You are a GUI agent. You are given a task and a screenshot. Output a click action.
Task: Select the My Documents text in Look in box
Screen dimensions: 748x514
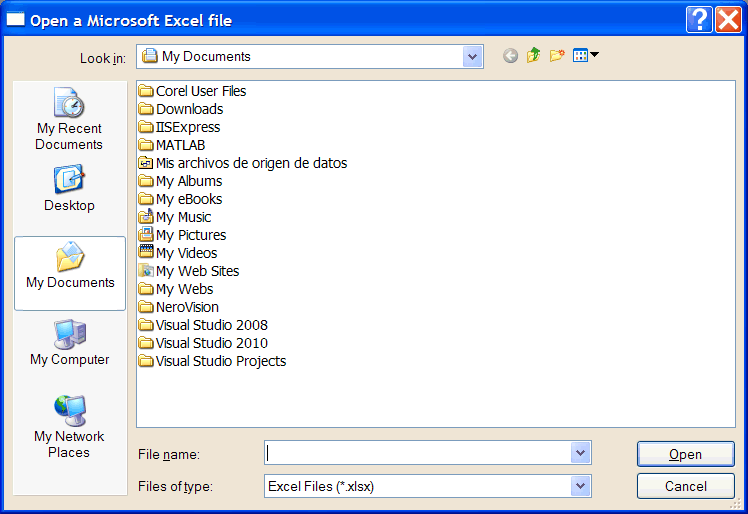[206, 56]
